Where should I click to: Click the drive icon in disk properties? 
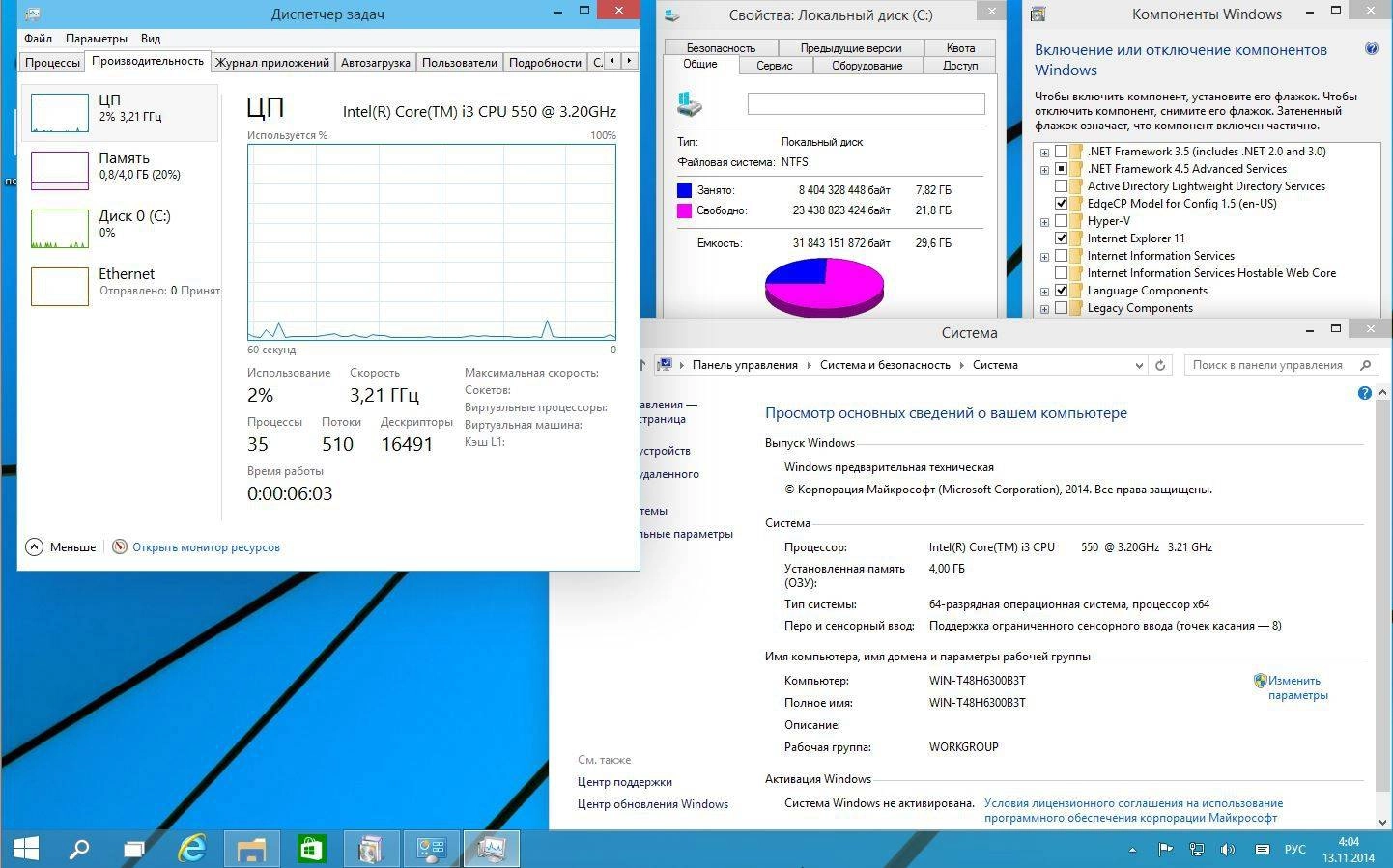[690, 103]
